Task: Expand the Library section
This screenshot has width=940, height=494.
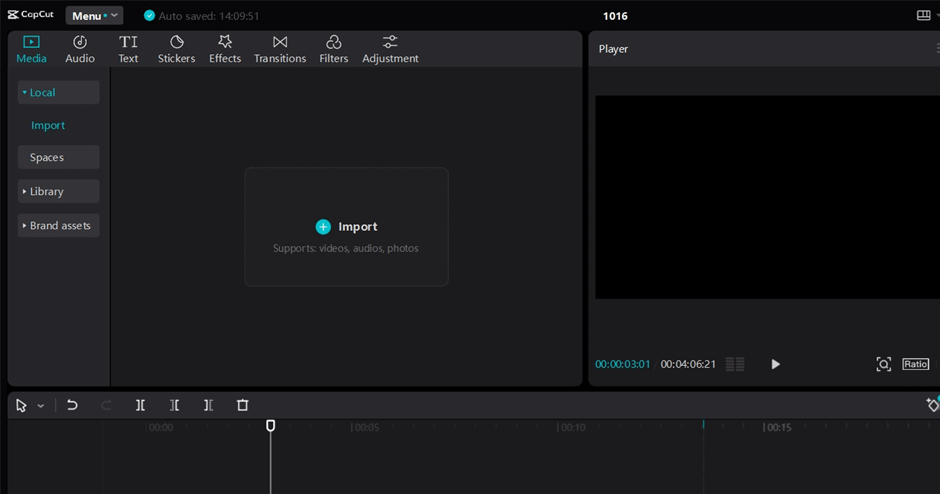Action: tap(58, 192)
